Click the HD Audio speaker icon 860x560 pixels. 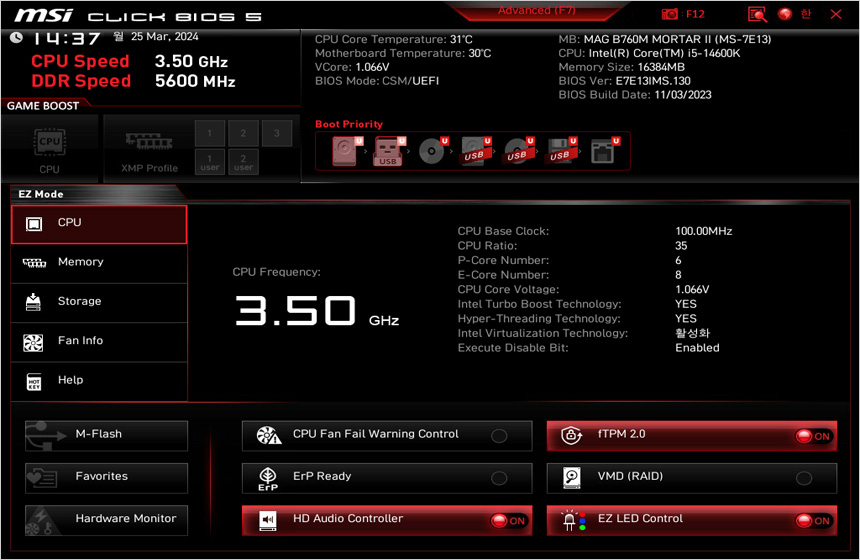[x=268, y=521]
